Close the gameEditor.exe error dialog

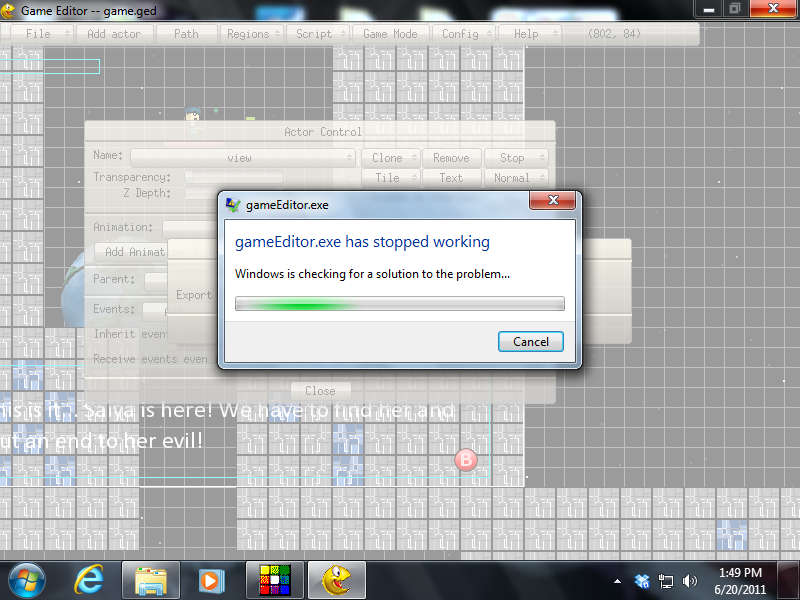click(553, 200)
